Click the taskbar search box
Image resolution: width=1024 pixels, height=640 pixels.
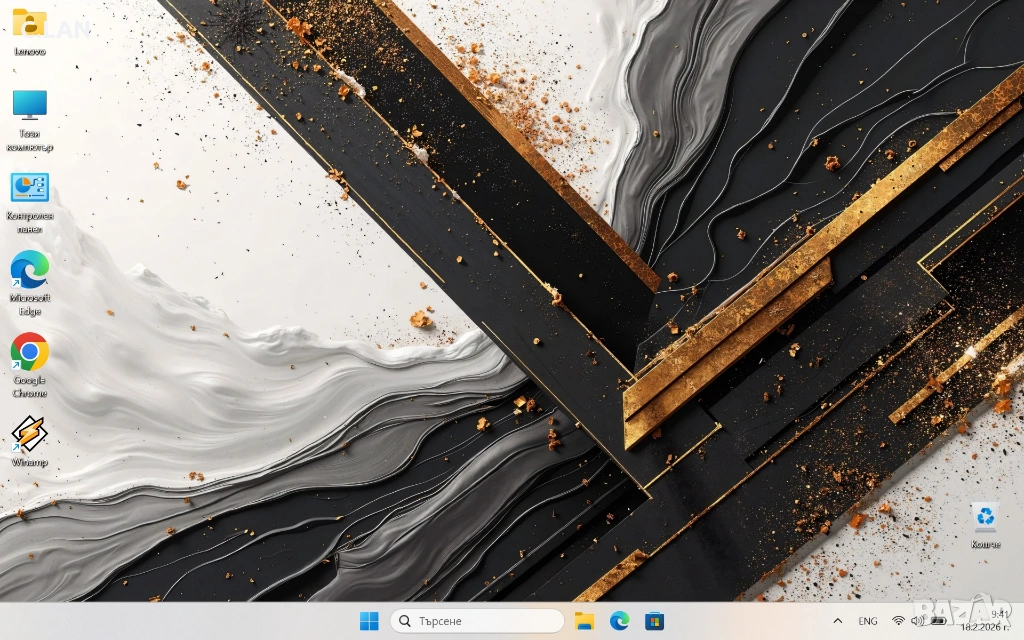click(478, 621)
